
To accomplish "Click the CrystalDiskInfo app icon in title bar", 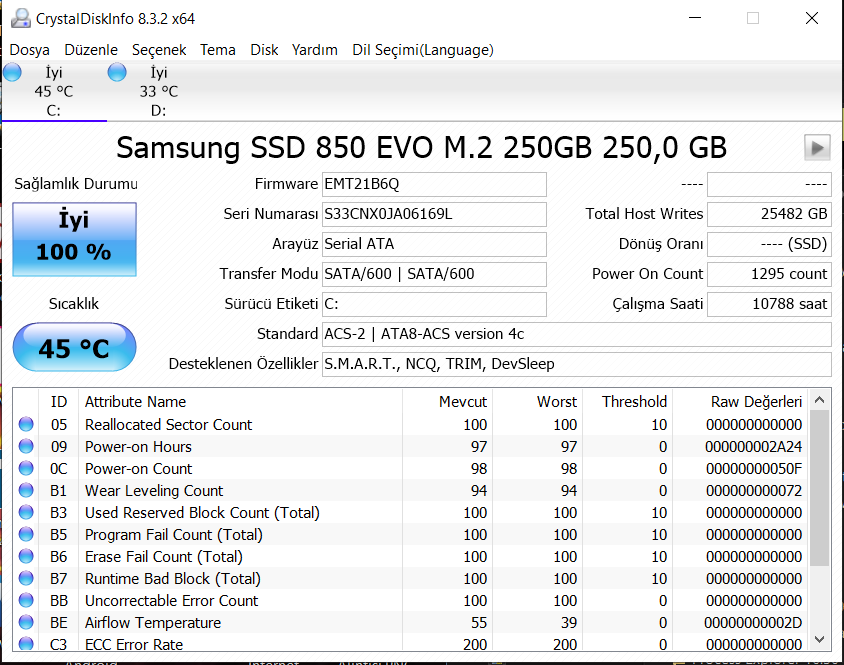I will 20,18.
